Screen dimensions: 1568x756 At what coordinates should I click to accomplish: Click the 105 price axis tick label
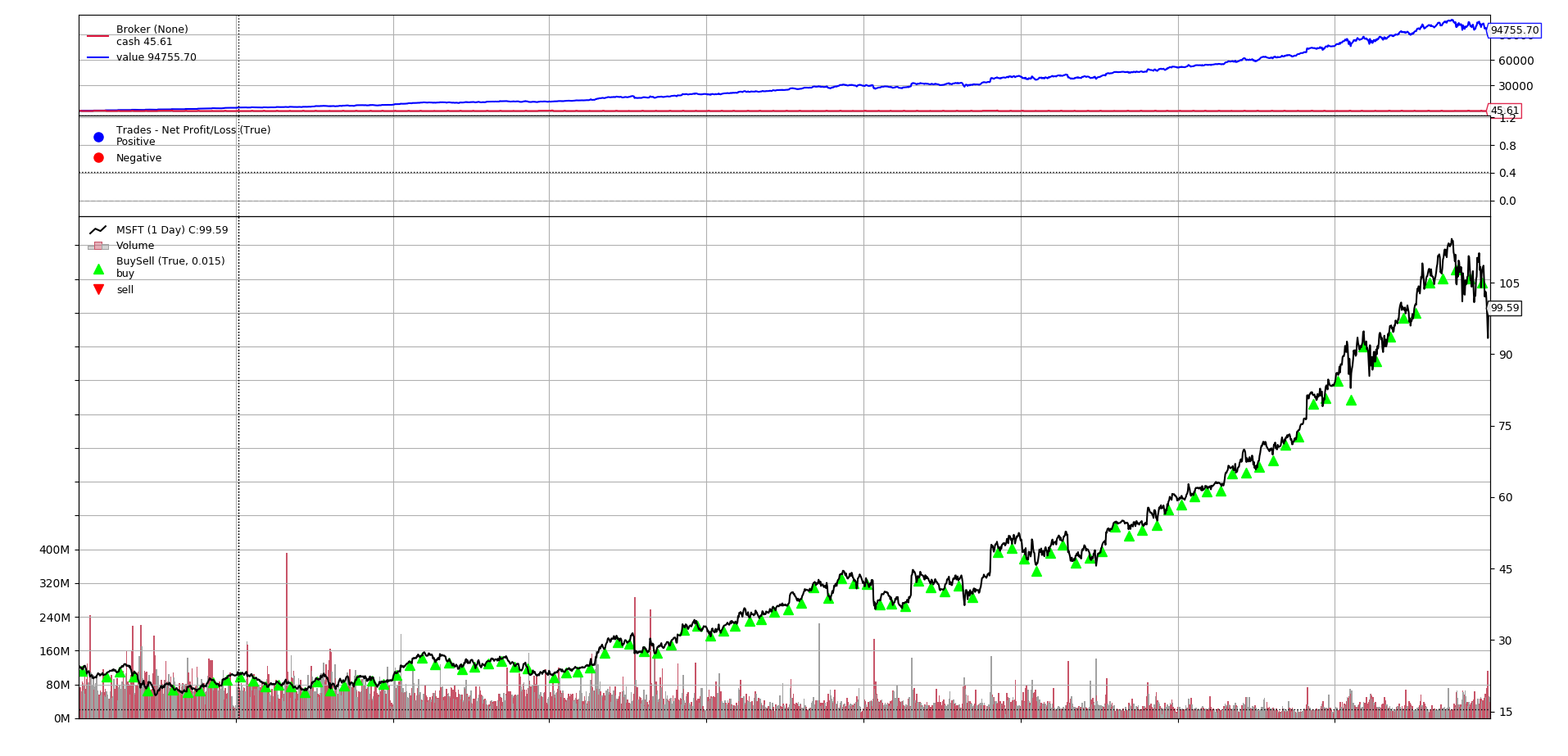[x=1509, y=283]
